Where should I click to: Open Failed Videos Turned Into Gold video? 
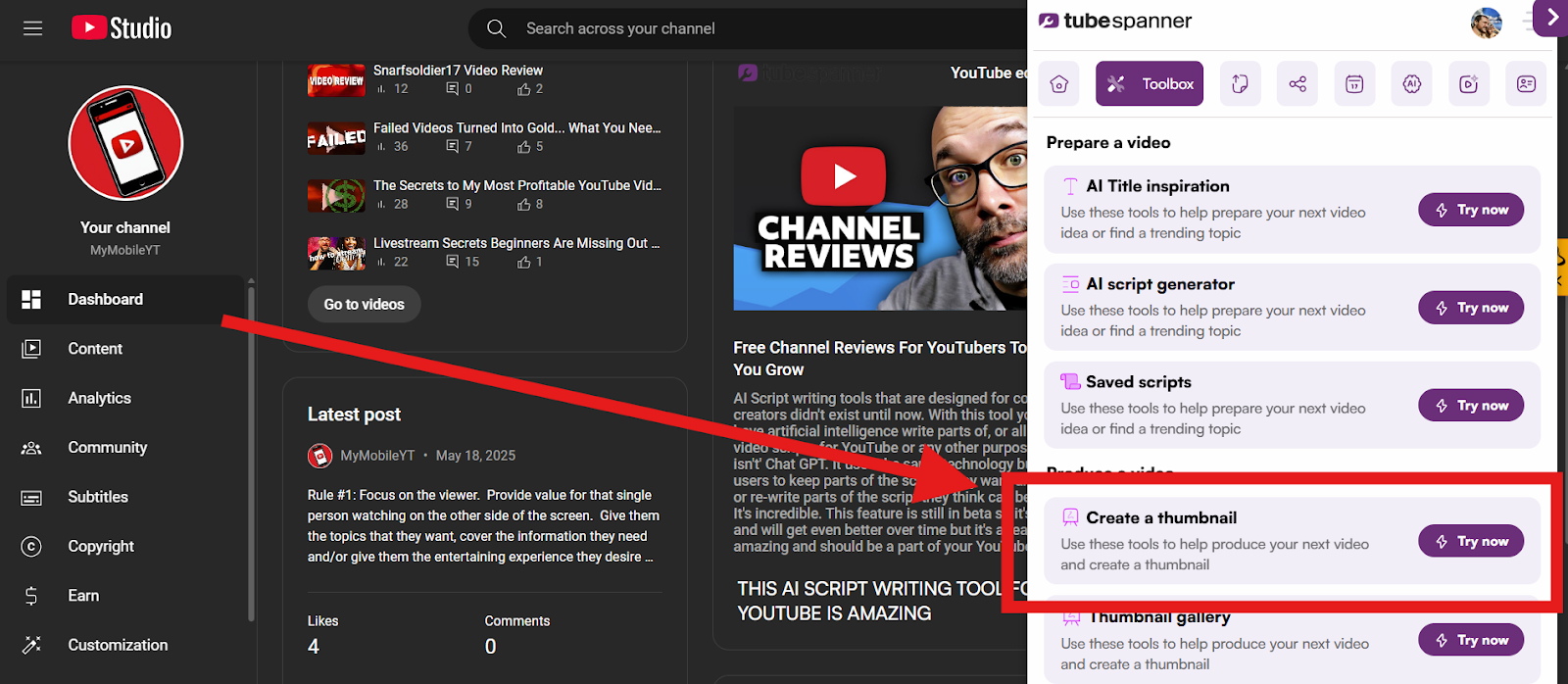[x=516, y=128]
